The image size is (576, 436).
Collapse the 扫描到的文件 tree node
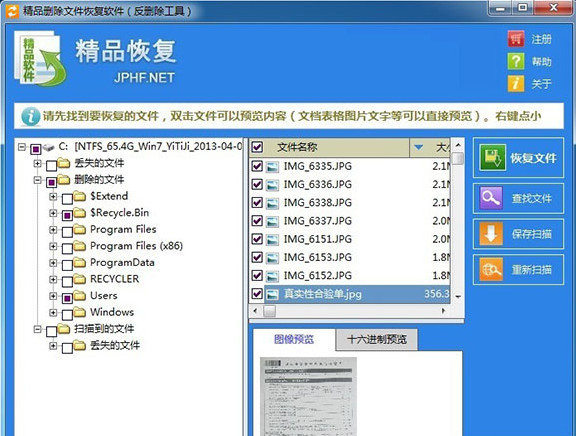coord(37,329)
